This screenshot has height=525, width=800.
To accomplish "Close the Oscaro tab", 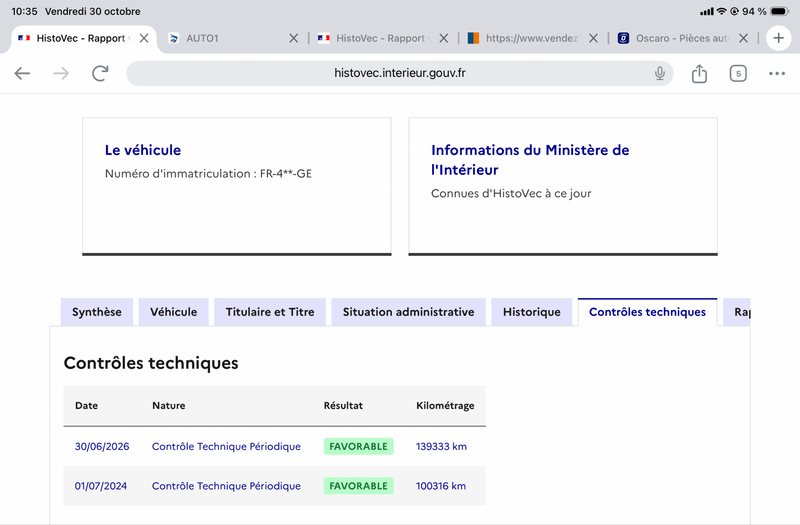I will [743, 38].
